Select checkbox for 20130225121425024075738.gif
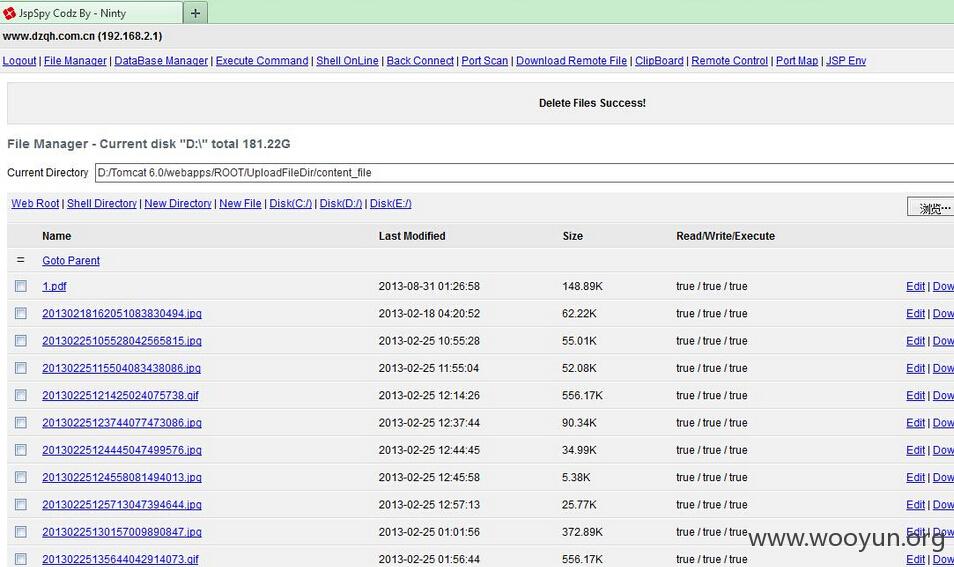 [x=21, y=395]
